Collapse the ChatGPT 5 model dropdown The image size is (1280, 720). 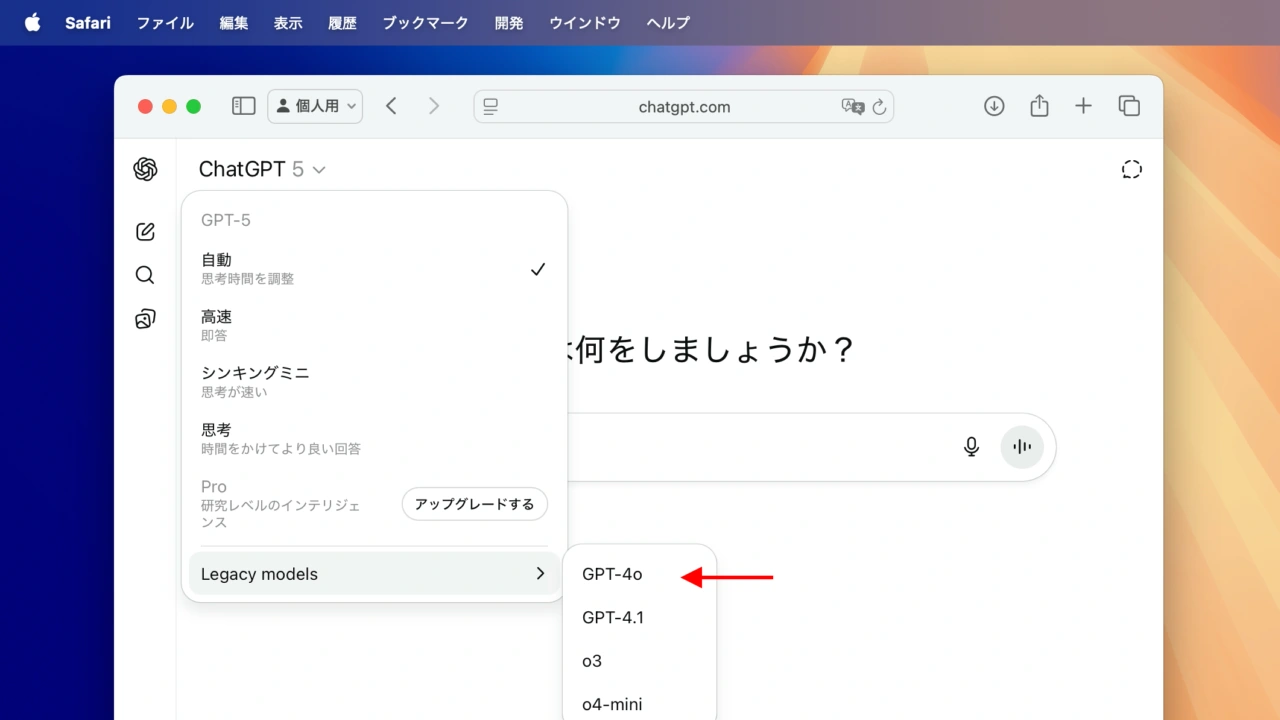point(263,170)
